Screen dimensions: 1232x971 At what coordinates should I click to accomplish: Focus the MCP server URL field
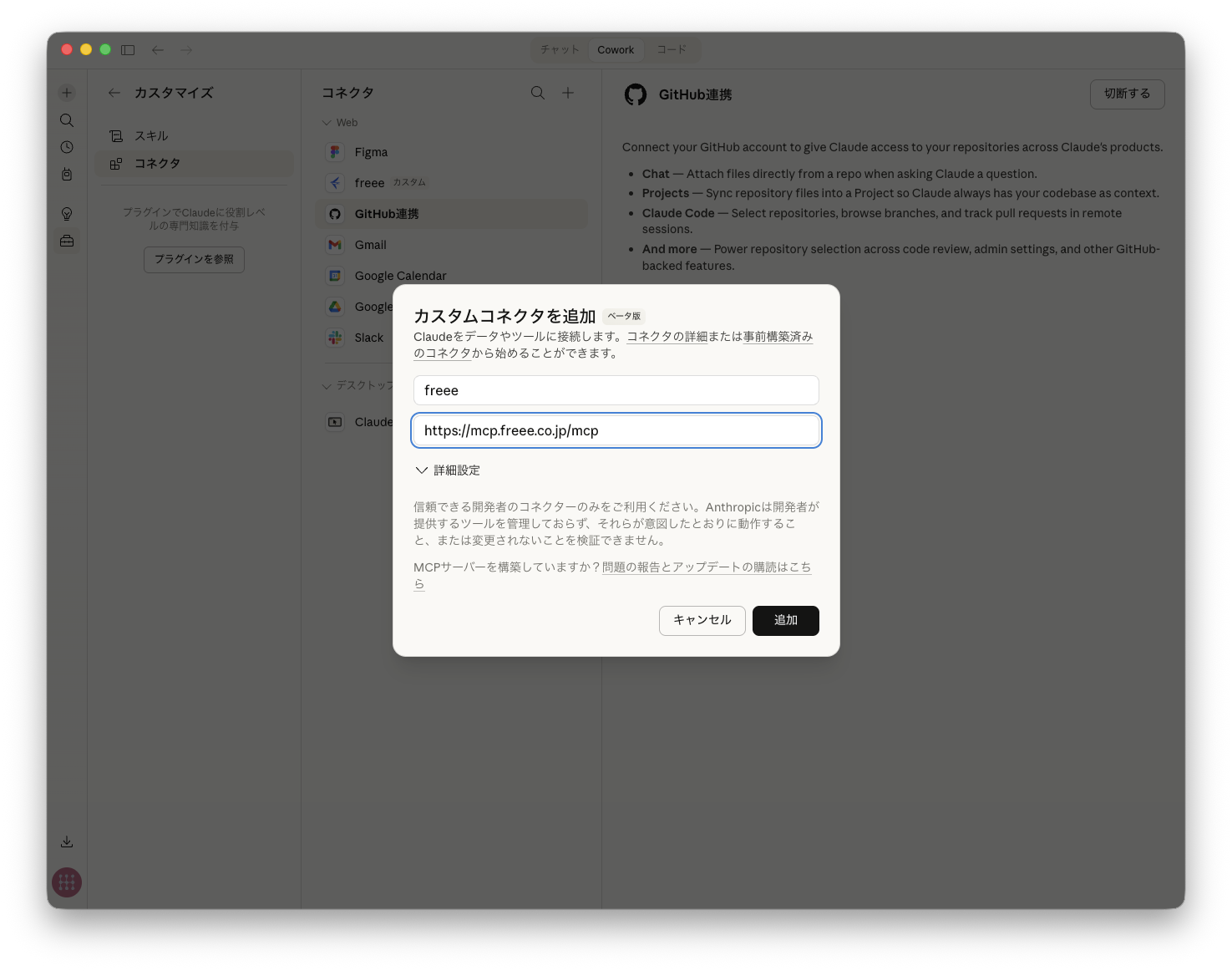point(616,430)
